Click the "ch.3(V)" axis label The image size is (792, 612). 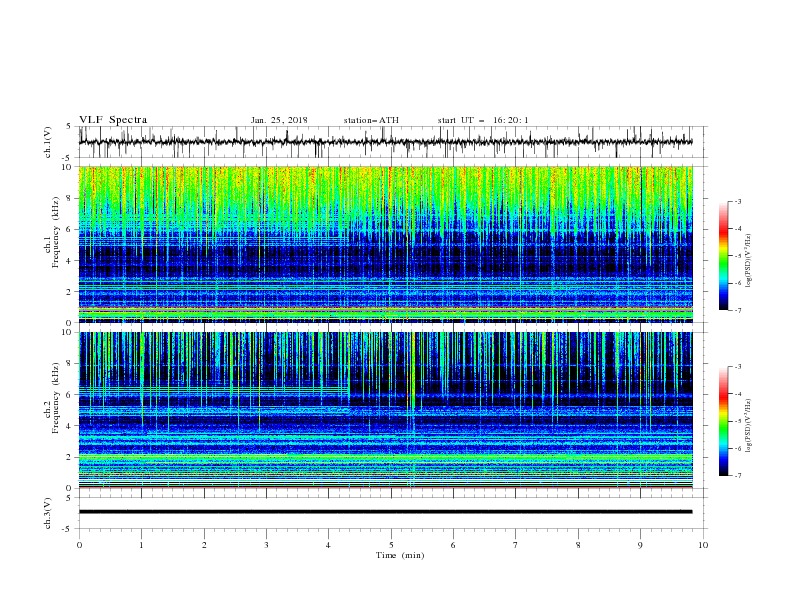(48, 513)
